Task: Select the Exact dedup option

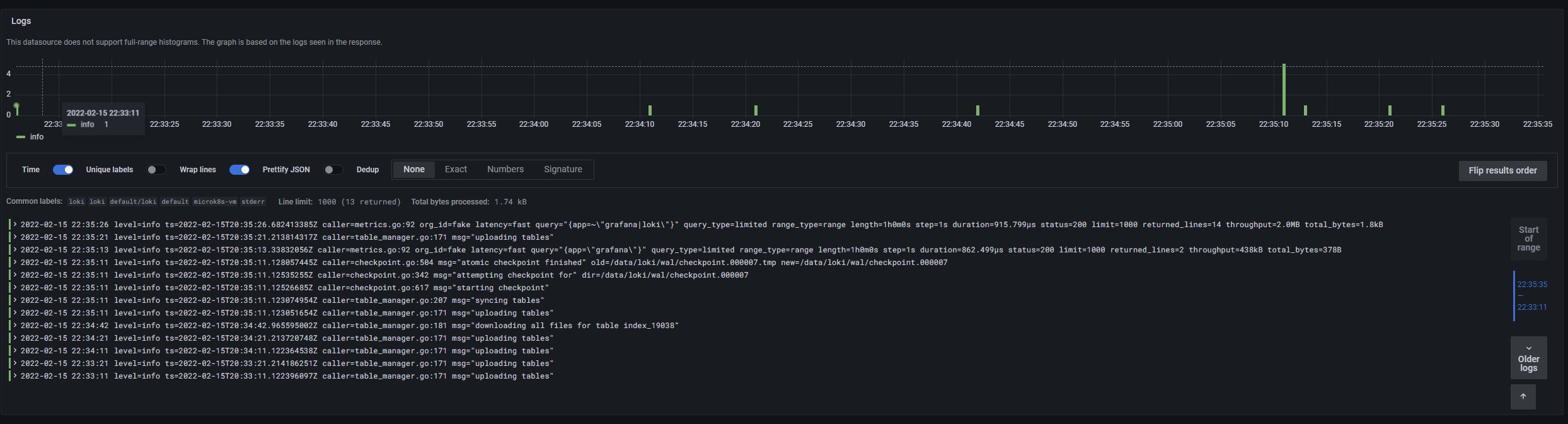Action: click(x=456, y=170)
